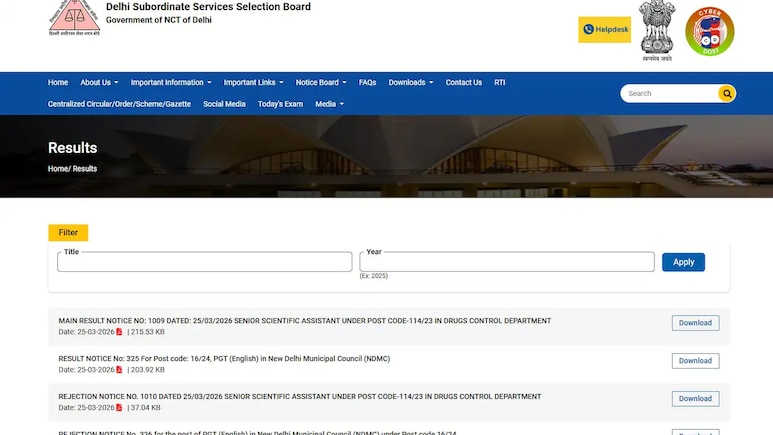The width and height of the screenshot is (773, 435).
Task: Click 215.53 KB file size text
Action: pos(147,332)
